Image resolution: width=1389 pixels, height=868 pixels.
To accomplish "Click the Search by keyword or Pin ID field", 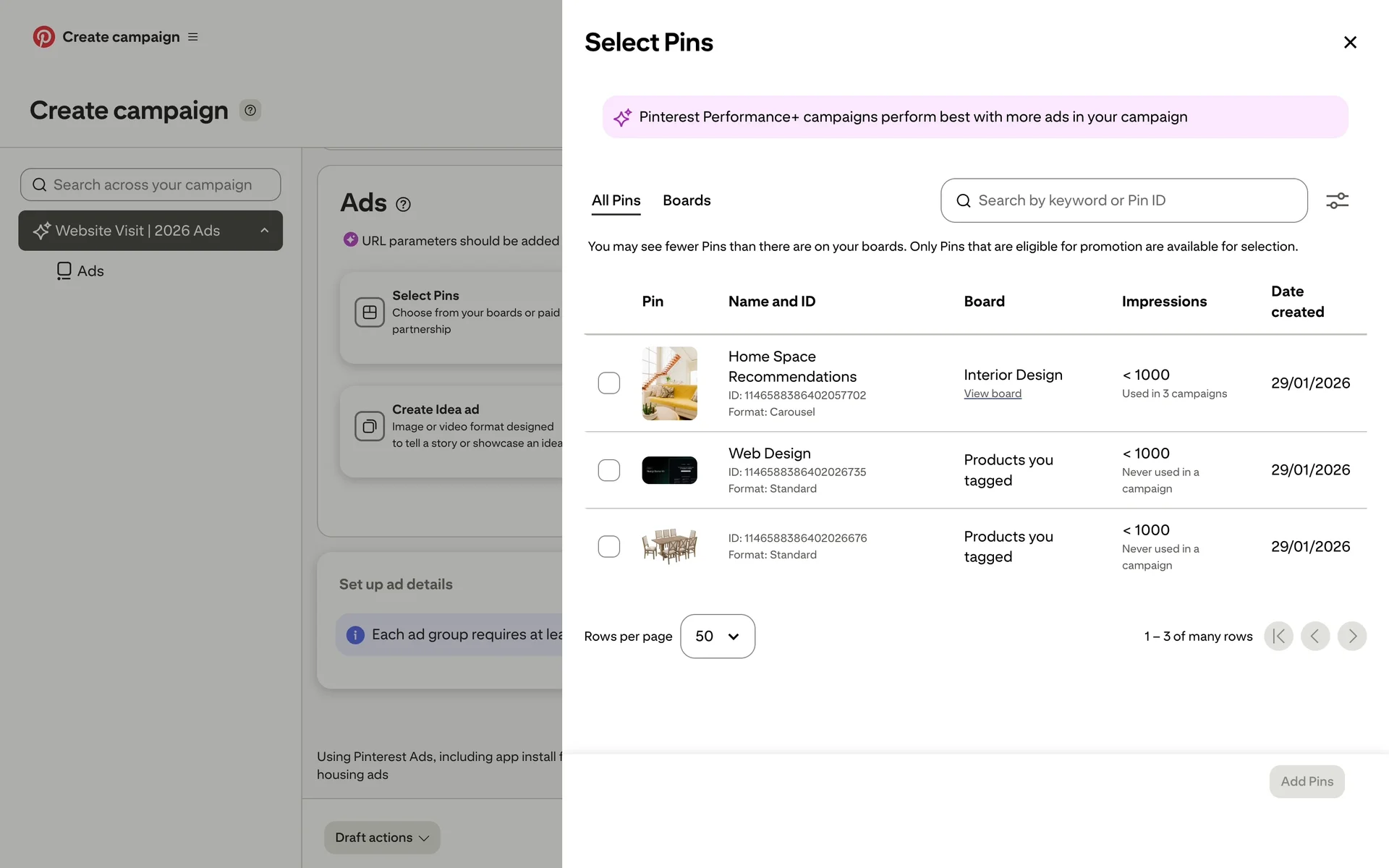I will click(1123, 200).
